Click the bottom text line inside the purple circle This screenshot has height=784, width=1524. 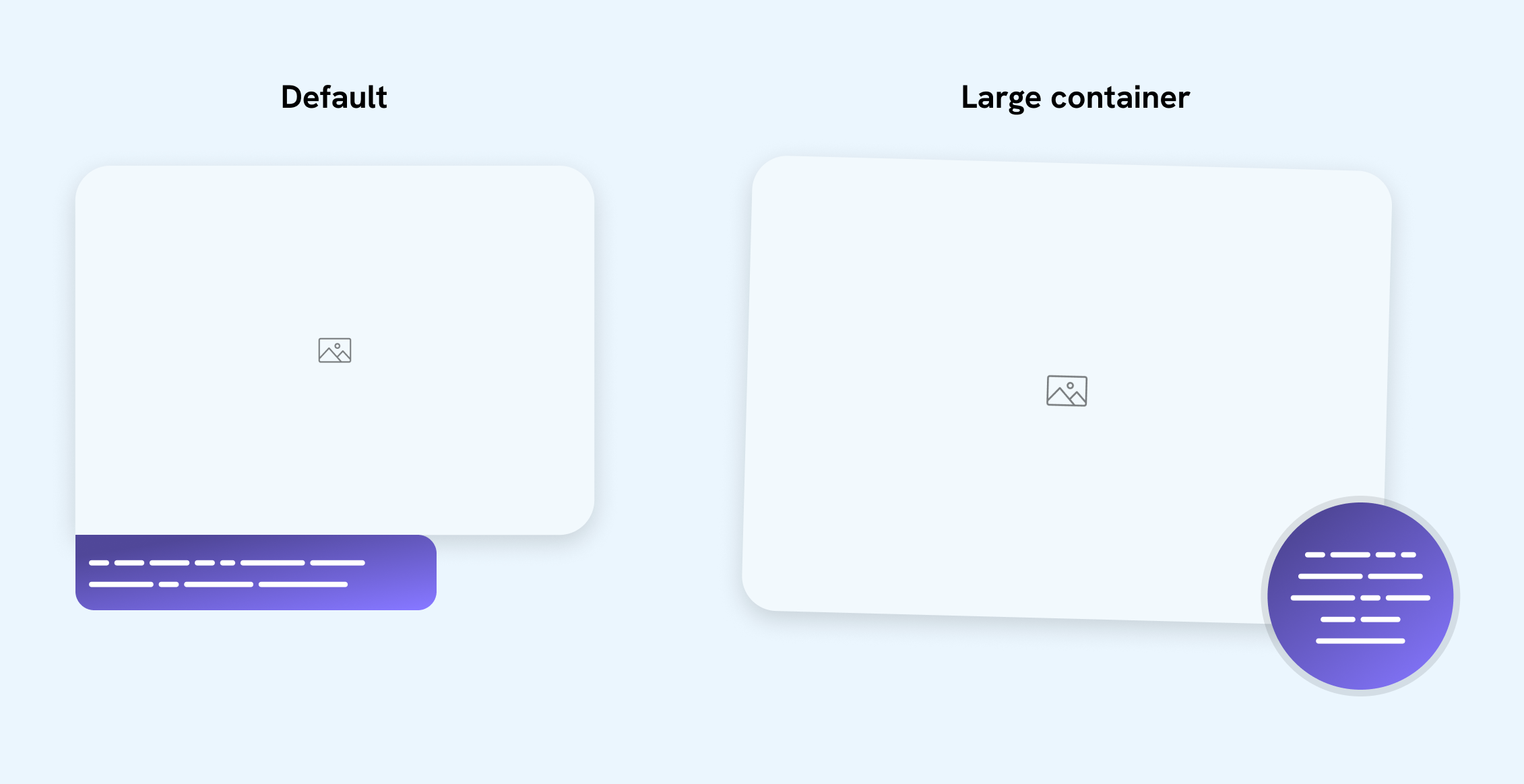(1360, 641)
